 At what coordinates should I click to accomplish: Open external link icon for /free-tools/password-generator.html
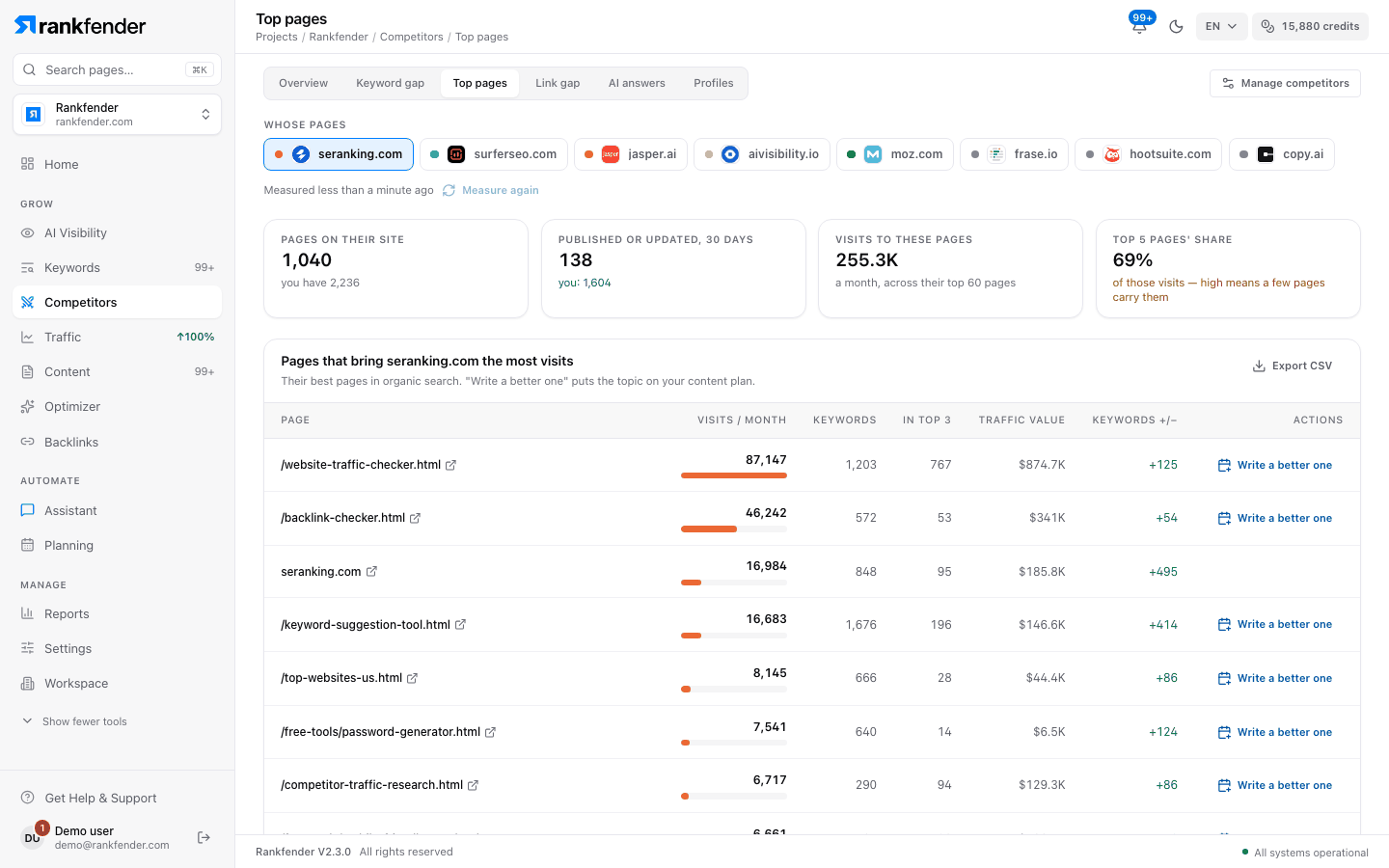(490, 732)
